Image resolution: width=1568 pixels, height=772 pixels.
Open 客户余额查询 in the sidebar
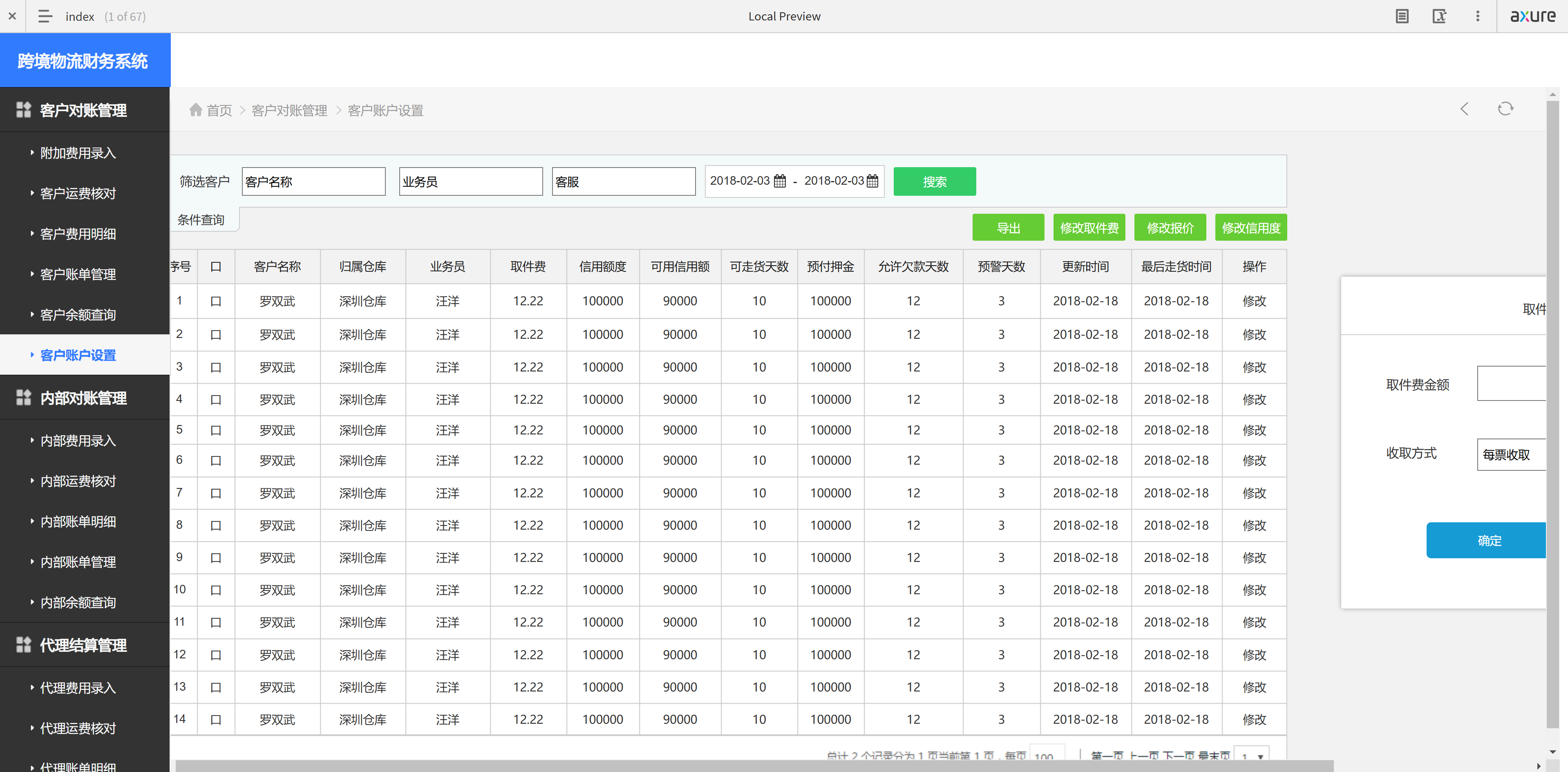coord(78,315)
